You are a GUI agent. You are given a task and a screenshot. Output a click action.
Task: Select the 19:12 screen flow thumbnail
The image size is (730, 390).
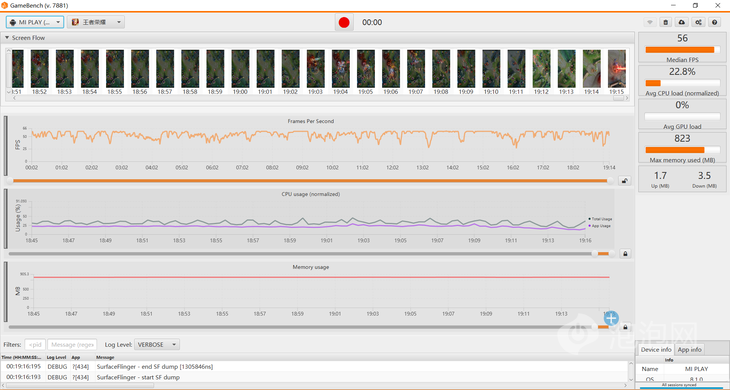(541, 69)
